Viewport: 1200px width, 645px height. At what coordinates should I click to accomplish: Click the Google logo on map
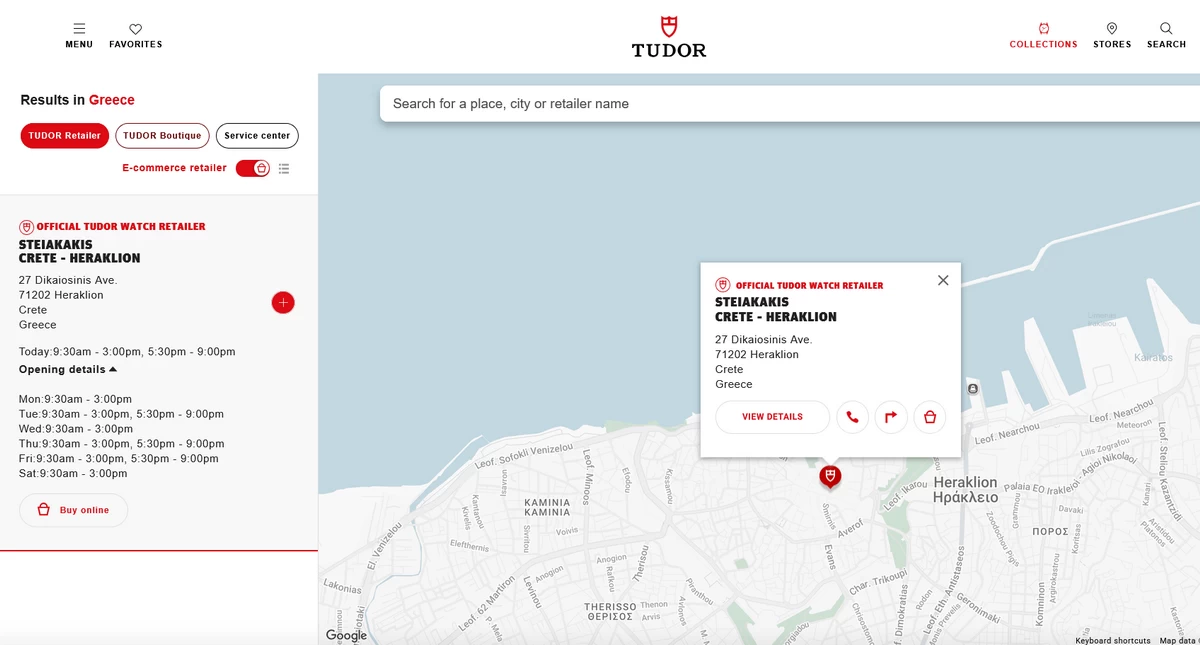click(x=346, y=635)
